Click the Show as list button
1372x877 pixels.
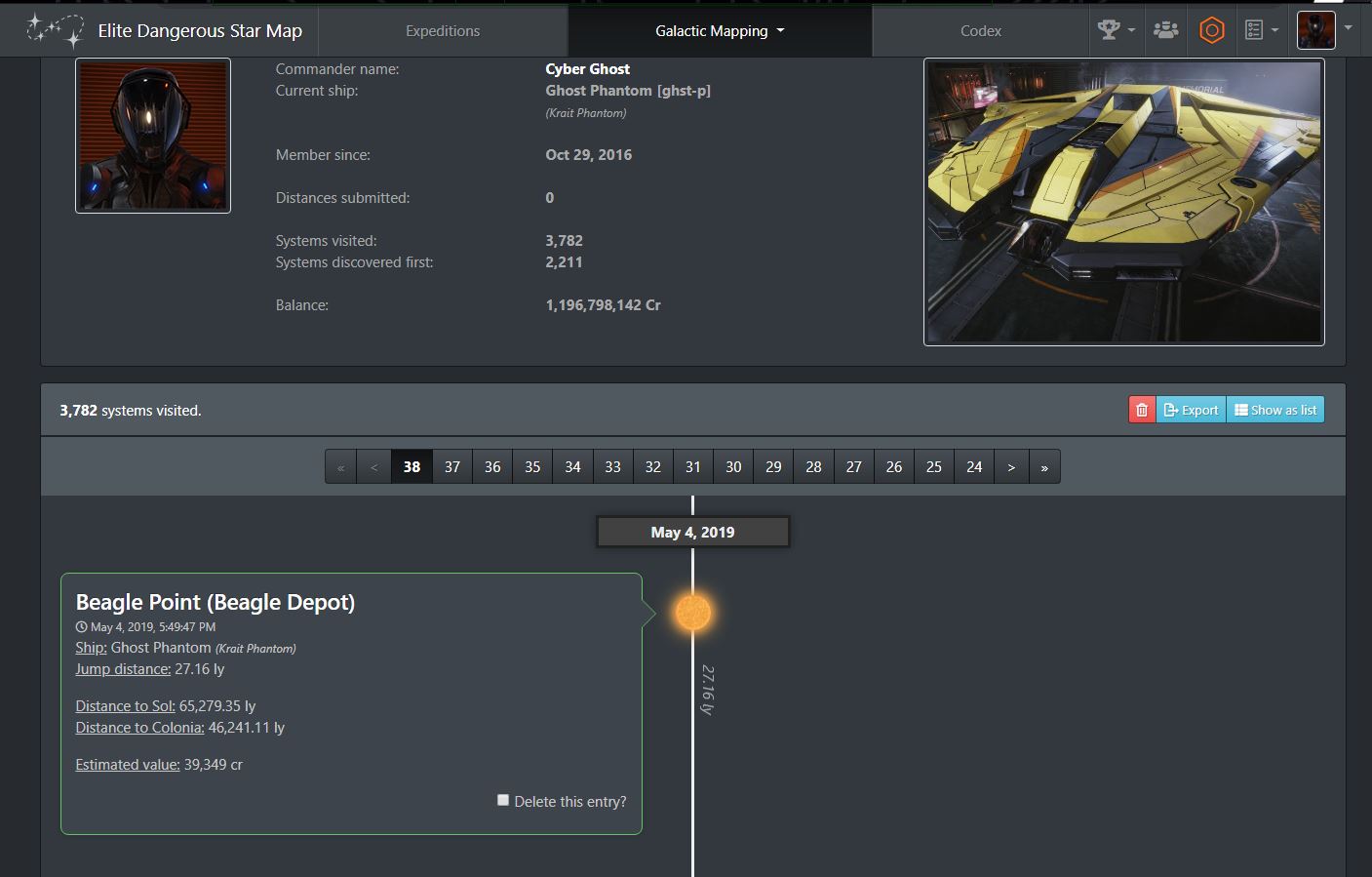(1275, 410)
